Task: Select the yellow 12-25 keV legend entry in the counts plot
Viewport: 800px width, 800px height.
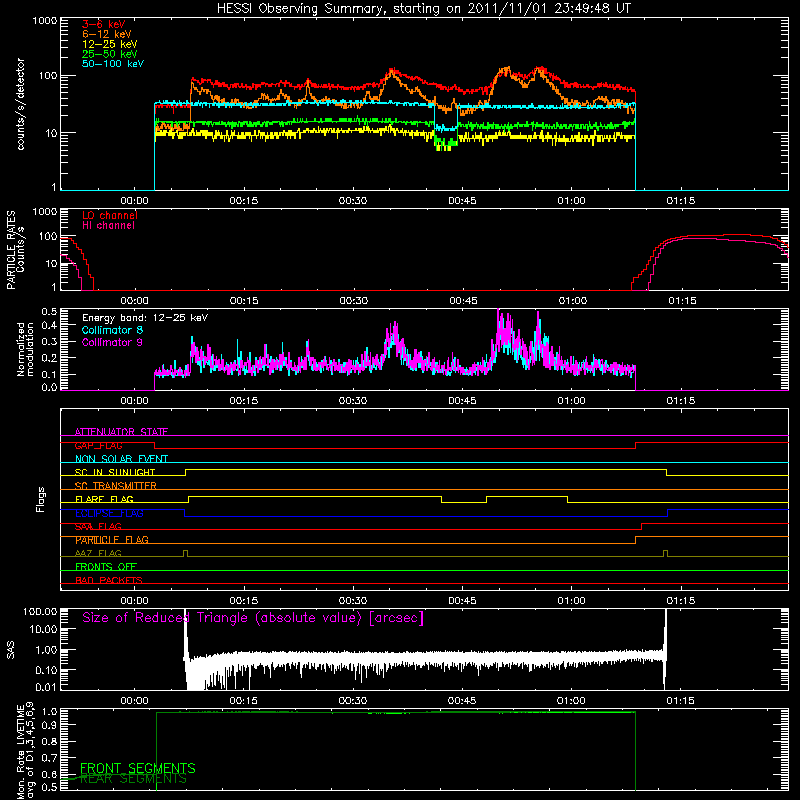Action: click(x=110, y=44)
